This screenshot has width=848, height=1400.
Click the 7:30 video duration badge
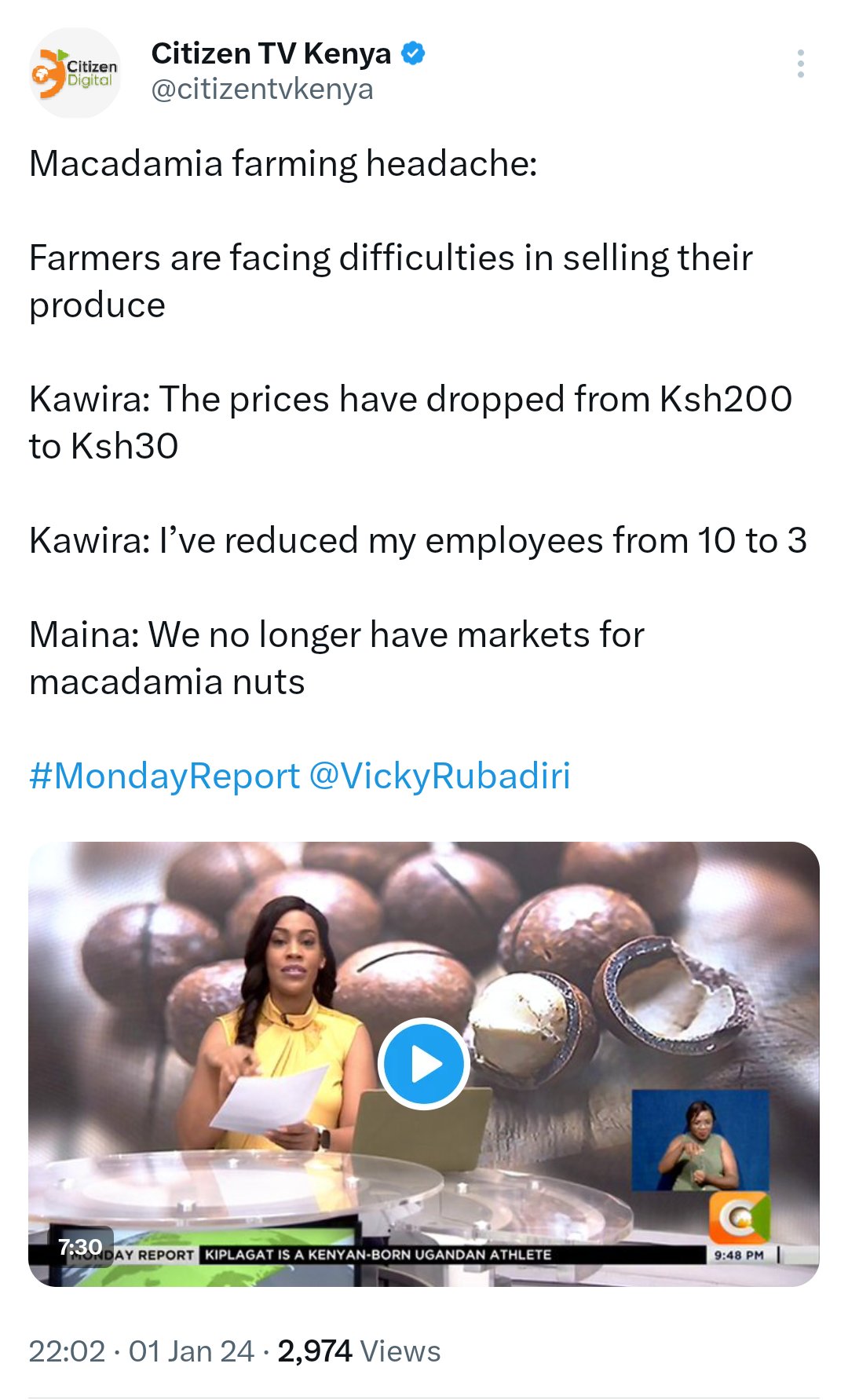(81, 1246)
